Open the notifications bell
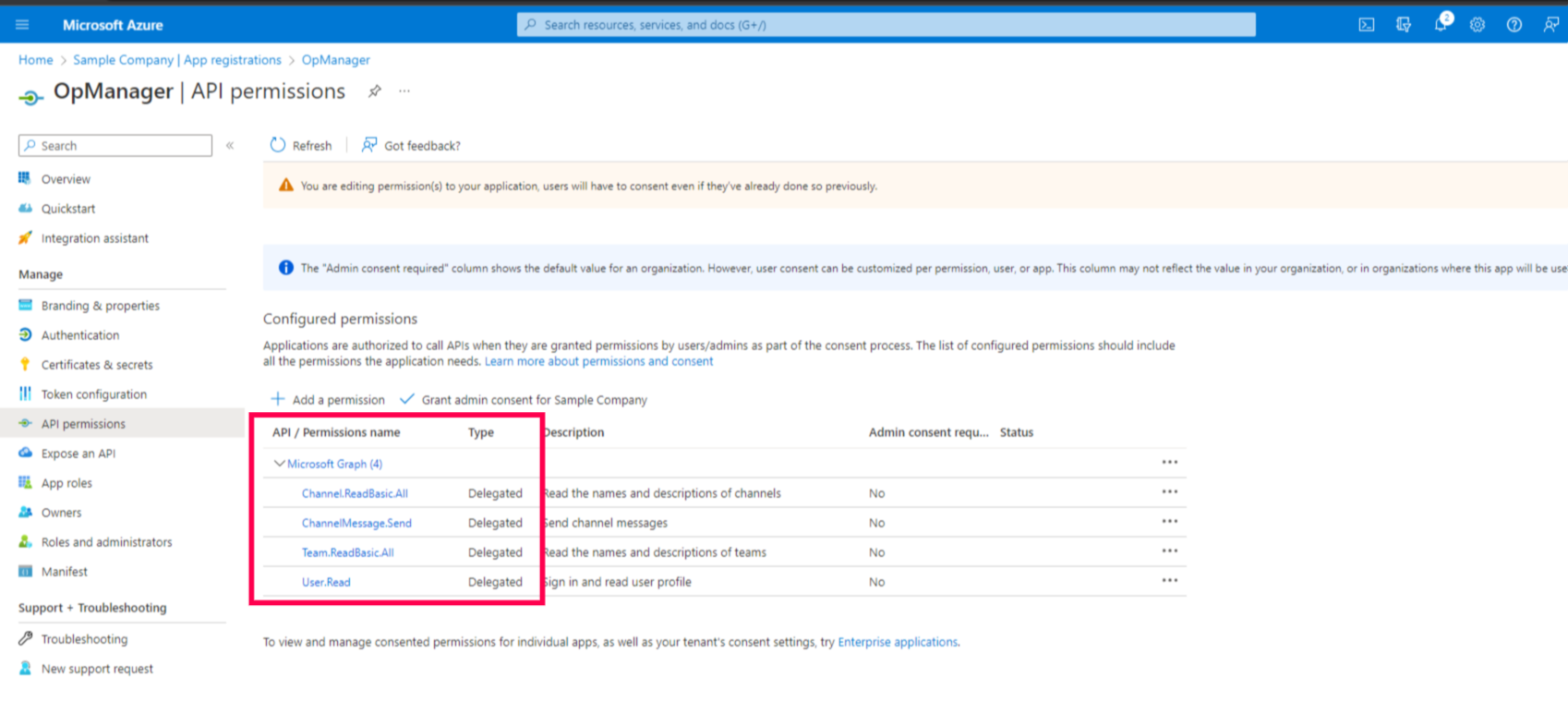Viewport: 1568px width, 702px height. pos(1441,24)
